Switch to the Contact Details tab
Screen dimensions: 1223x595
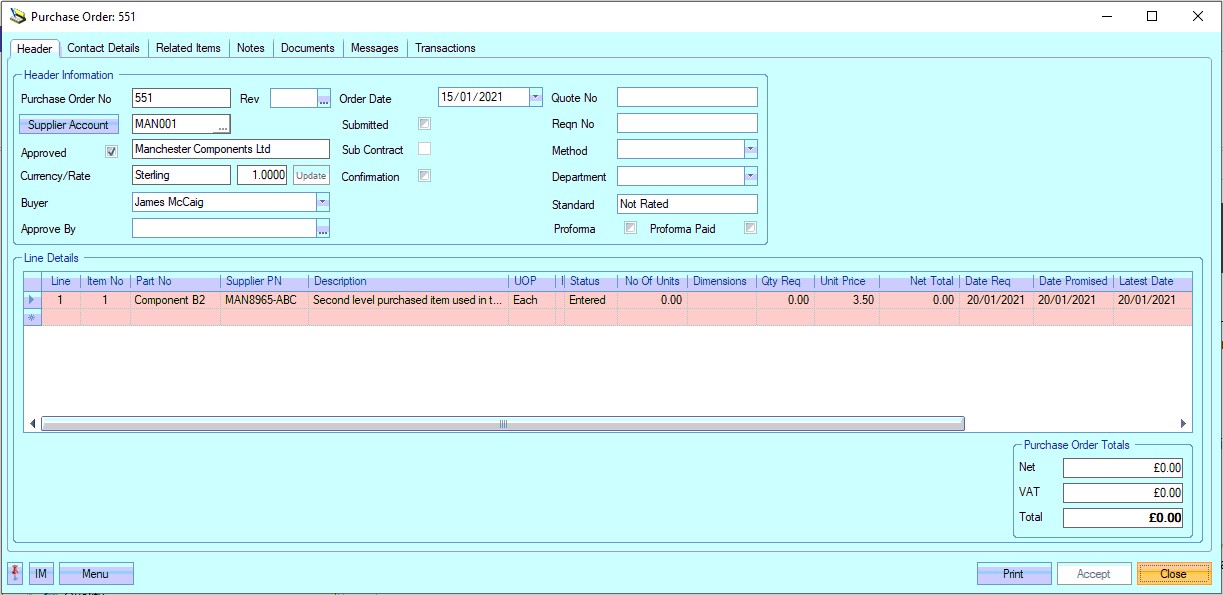103,48
